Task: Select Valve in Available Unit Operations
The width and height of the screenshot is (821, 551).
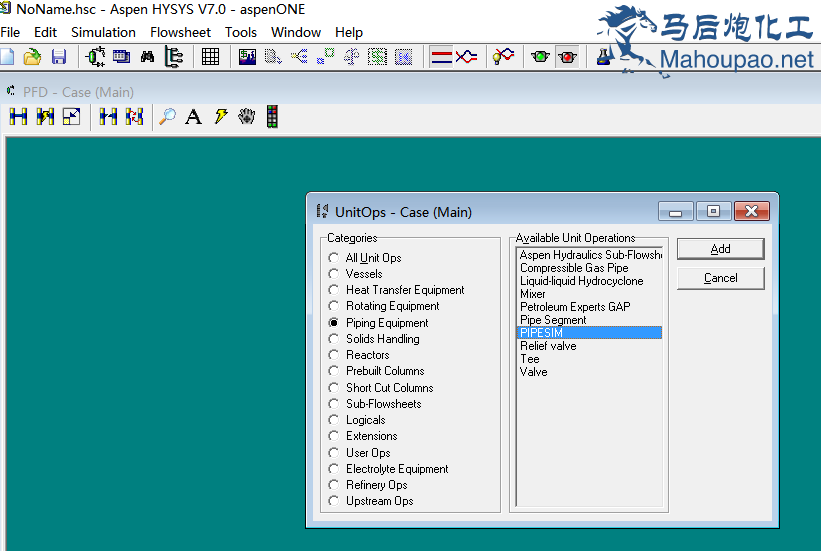Action: click(x=590, y=372)
